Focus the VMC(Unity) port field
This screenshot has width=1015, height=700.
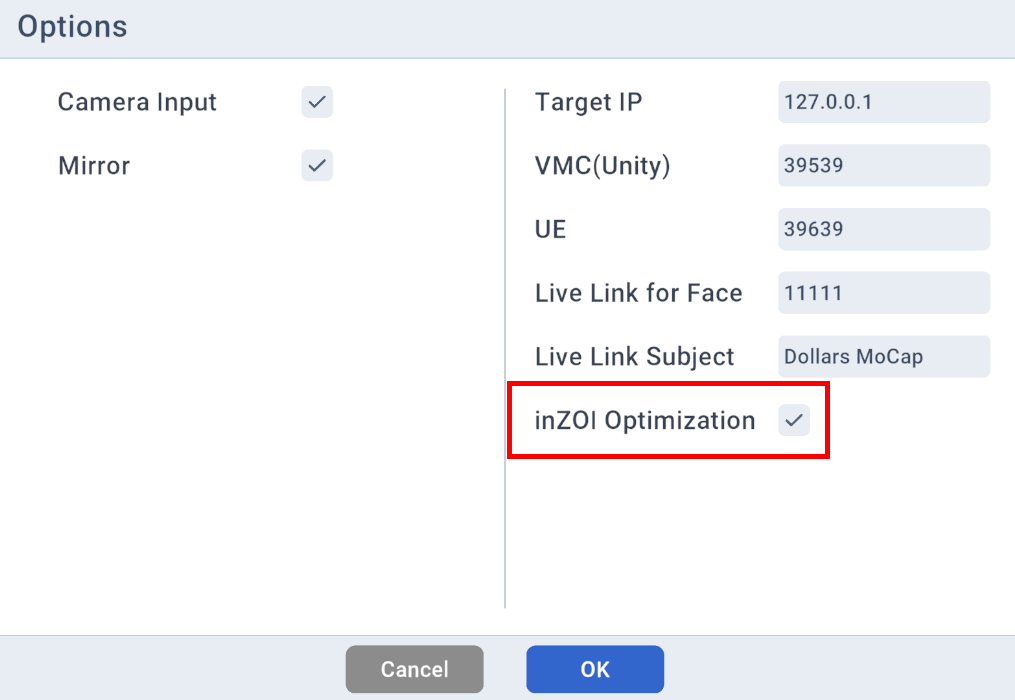(883, 166)
